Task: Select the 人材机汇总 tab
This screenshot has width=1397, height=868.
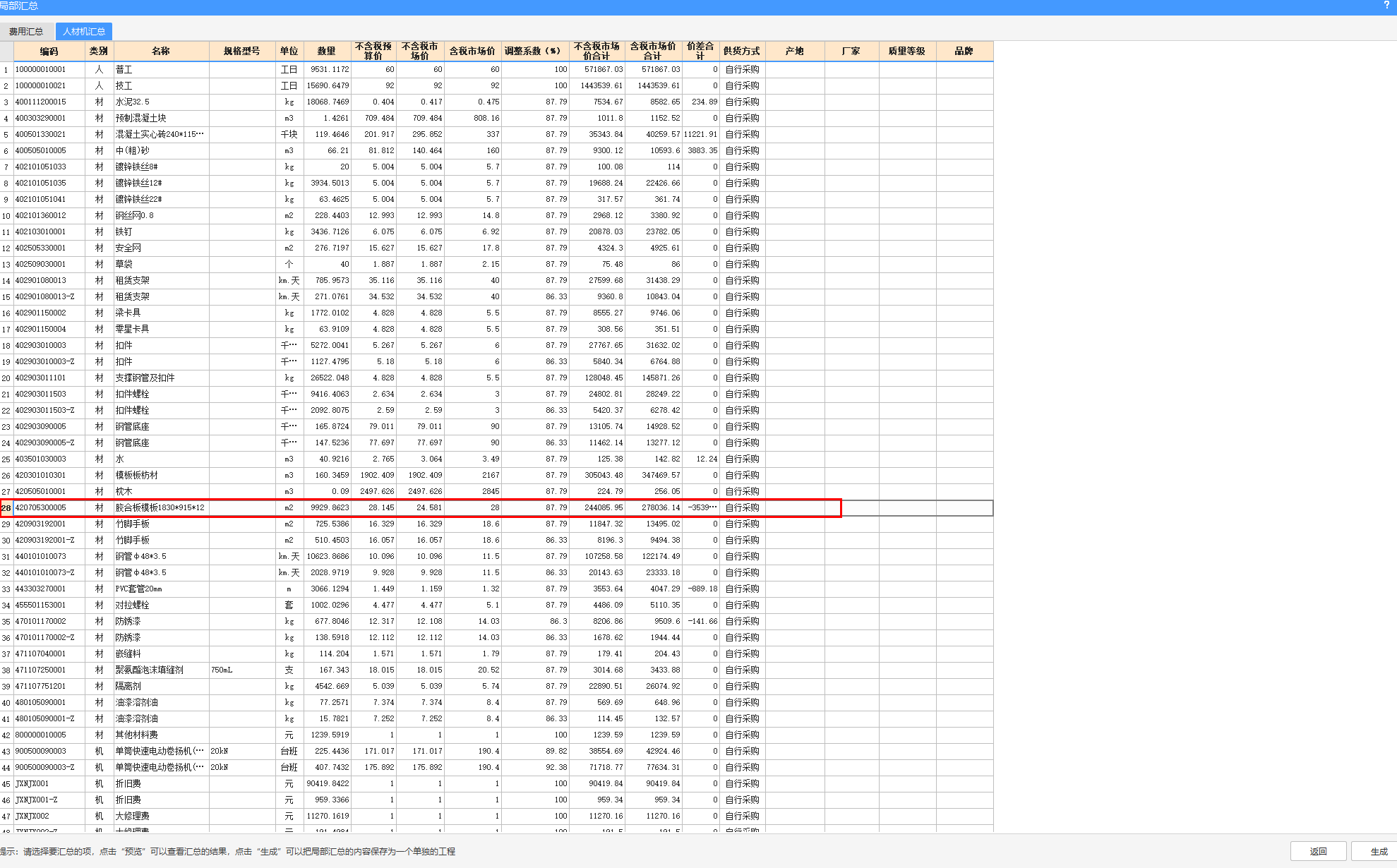Action: pyautogui.click(x=84, y=32)
